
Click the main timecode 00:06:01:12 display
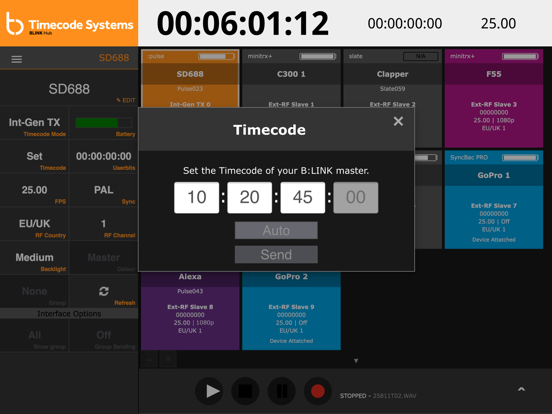(x=243, y=24)
